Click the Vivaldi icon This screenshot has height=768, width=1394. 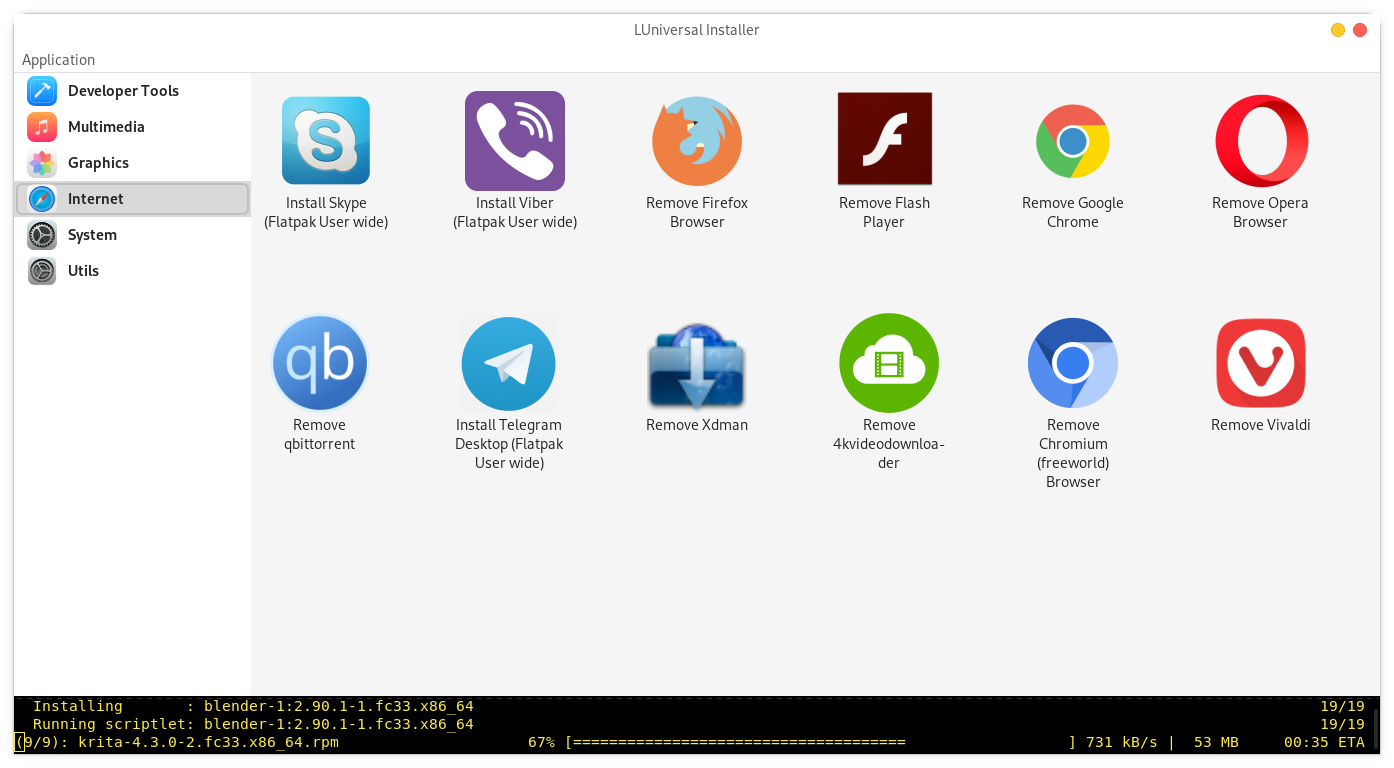1261,363
